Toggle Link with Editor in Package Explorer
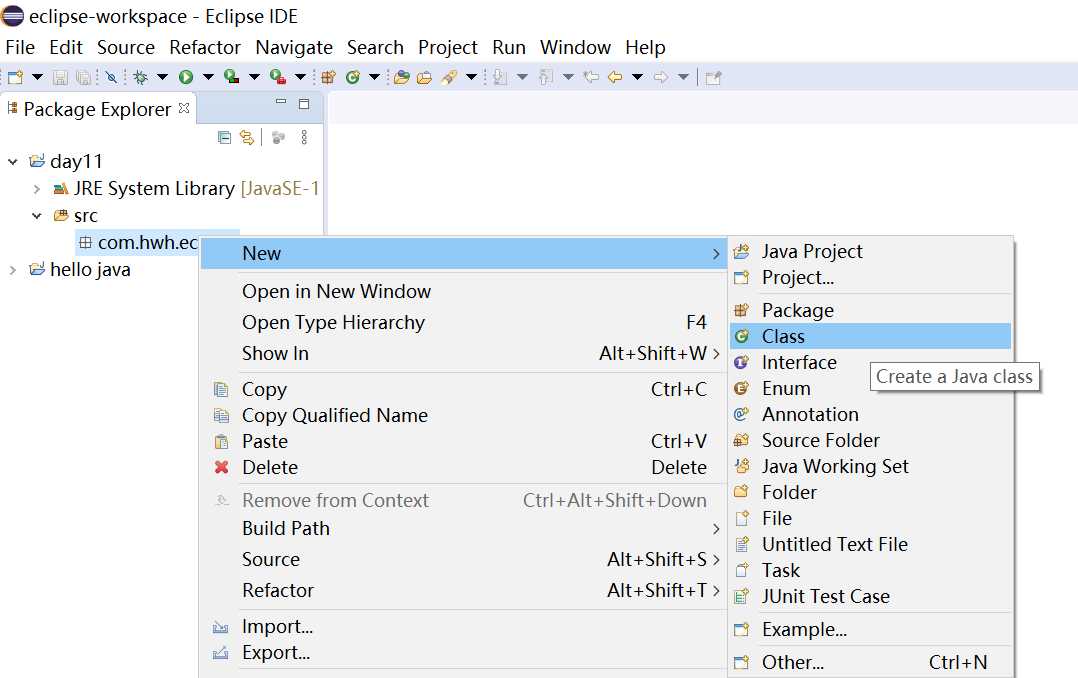1078x678 pixels. [247, 138]
